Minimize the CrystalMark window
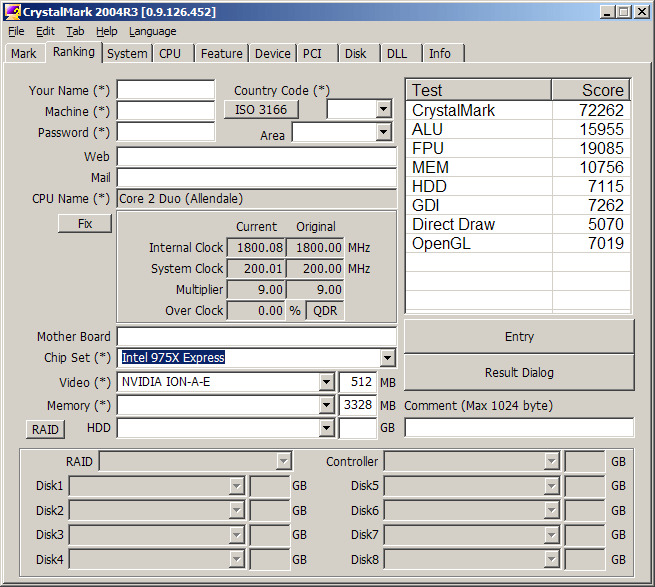 607,12
